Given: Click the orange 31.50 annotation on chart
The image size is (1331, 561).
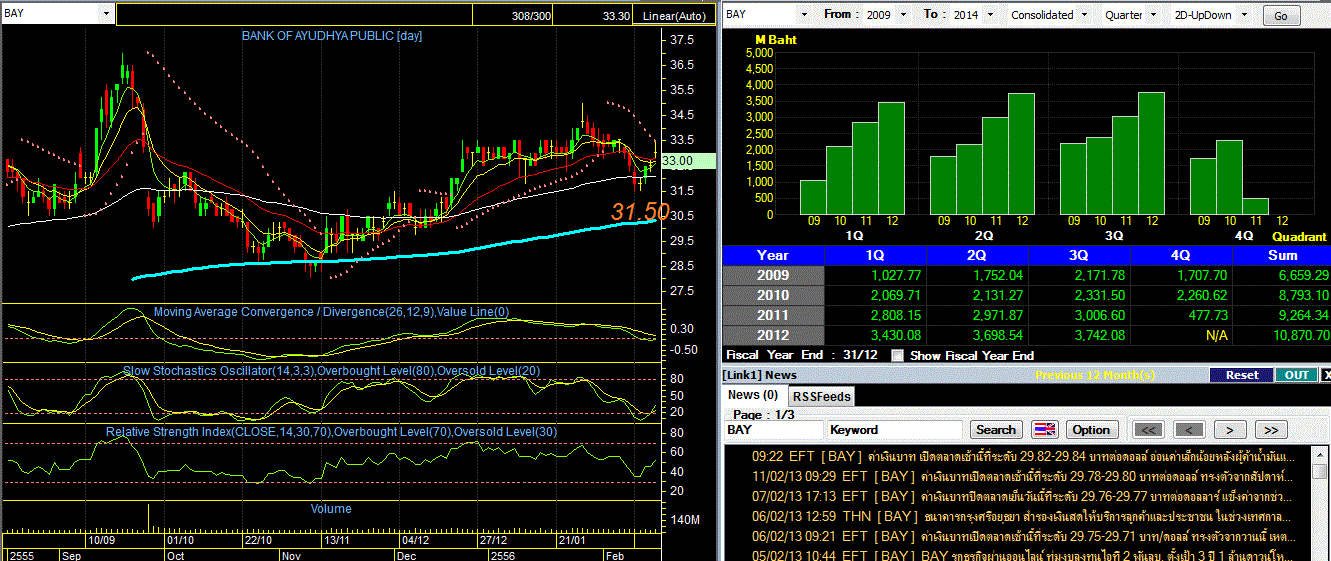Looking at the screenshot, I should 641,211.
